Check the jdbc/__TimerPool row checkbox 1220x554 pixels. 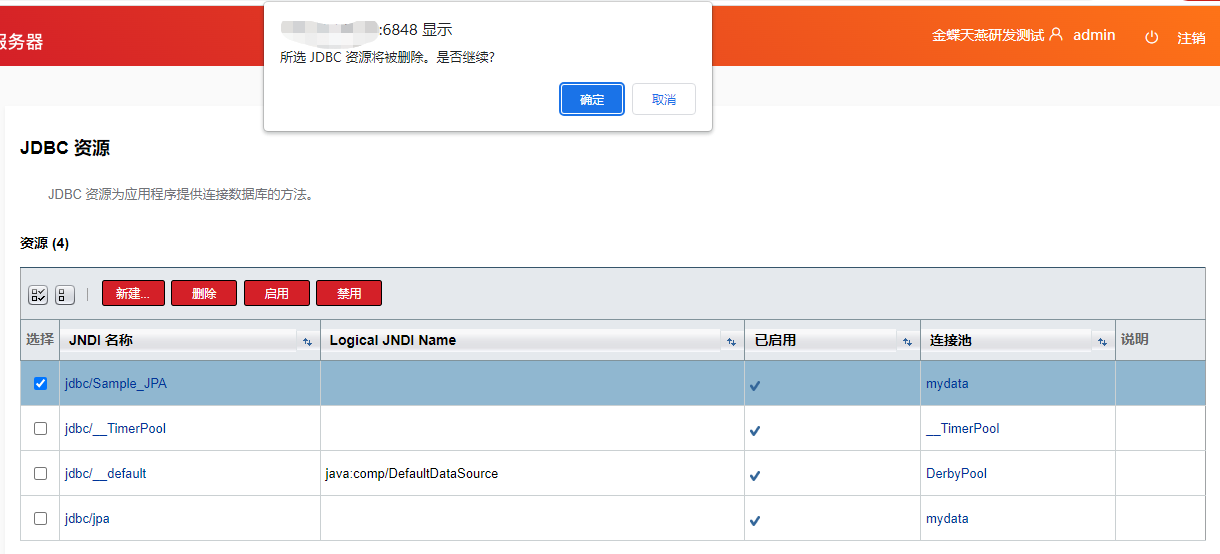click(41, 428)
